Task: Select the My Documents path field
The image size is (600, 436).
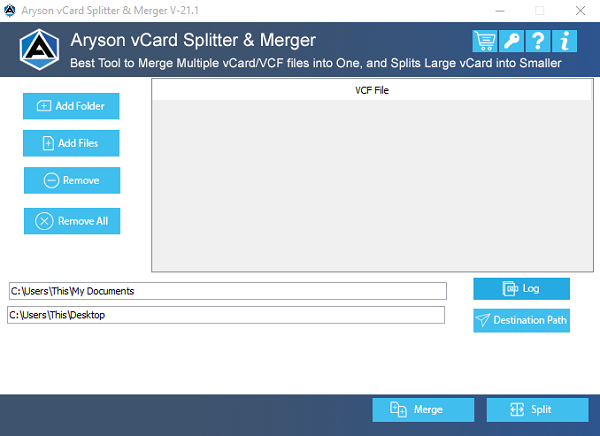Action: [228, 291]
